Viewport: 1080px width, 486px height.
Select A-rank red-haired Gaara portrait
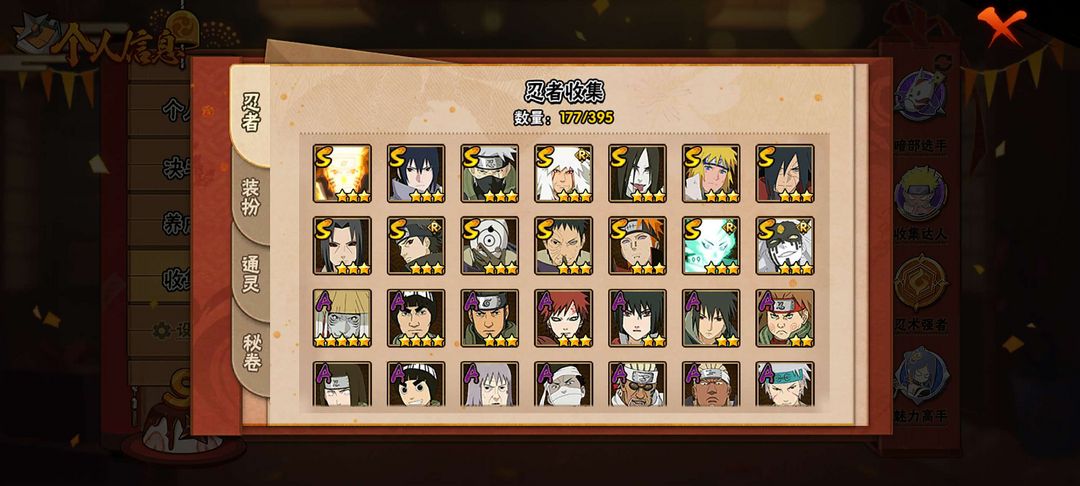563,318
